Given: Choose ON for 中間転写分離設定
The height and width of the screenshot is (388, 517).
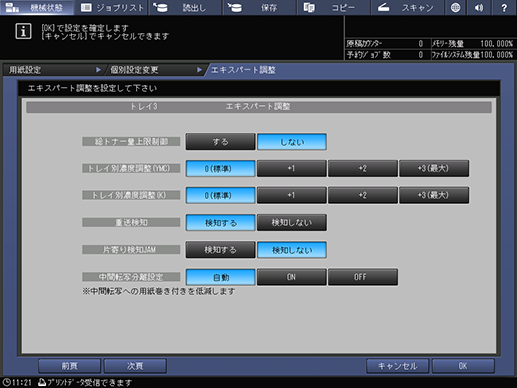Looking at the screenshot, I should coord(292,277).
